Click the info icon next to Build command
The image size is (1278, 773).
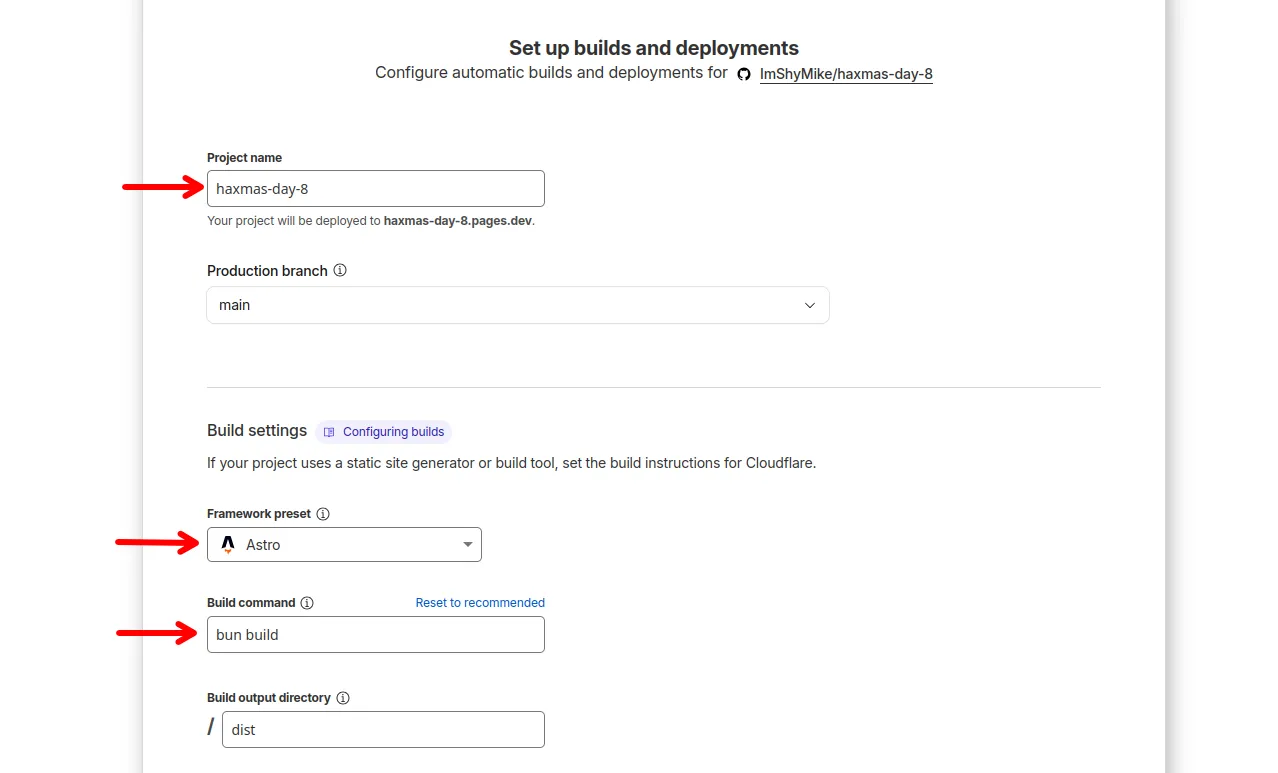[x=307, y=602]
